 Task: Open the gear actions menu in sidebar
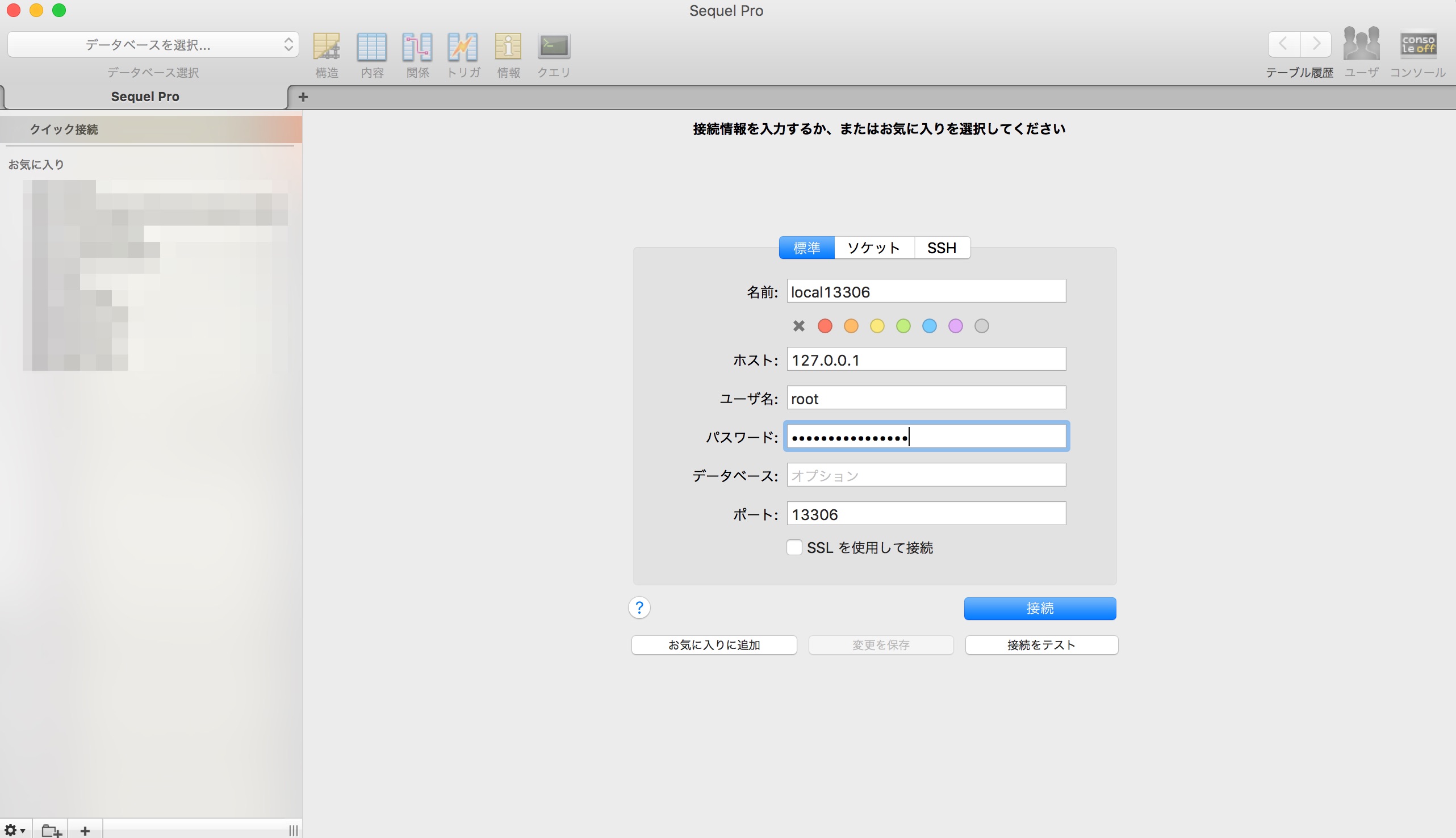15,830
